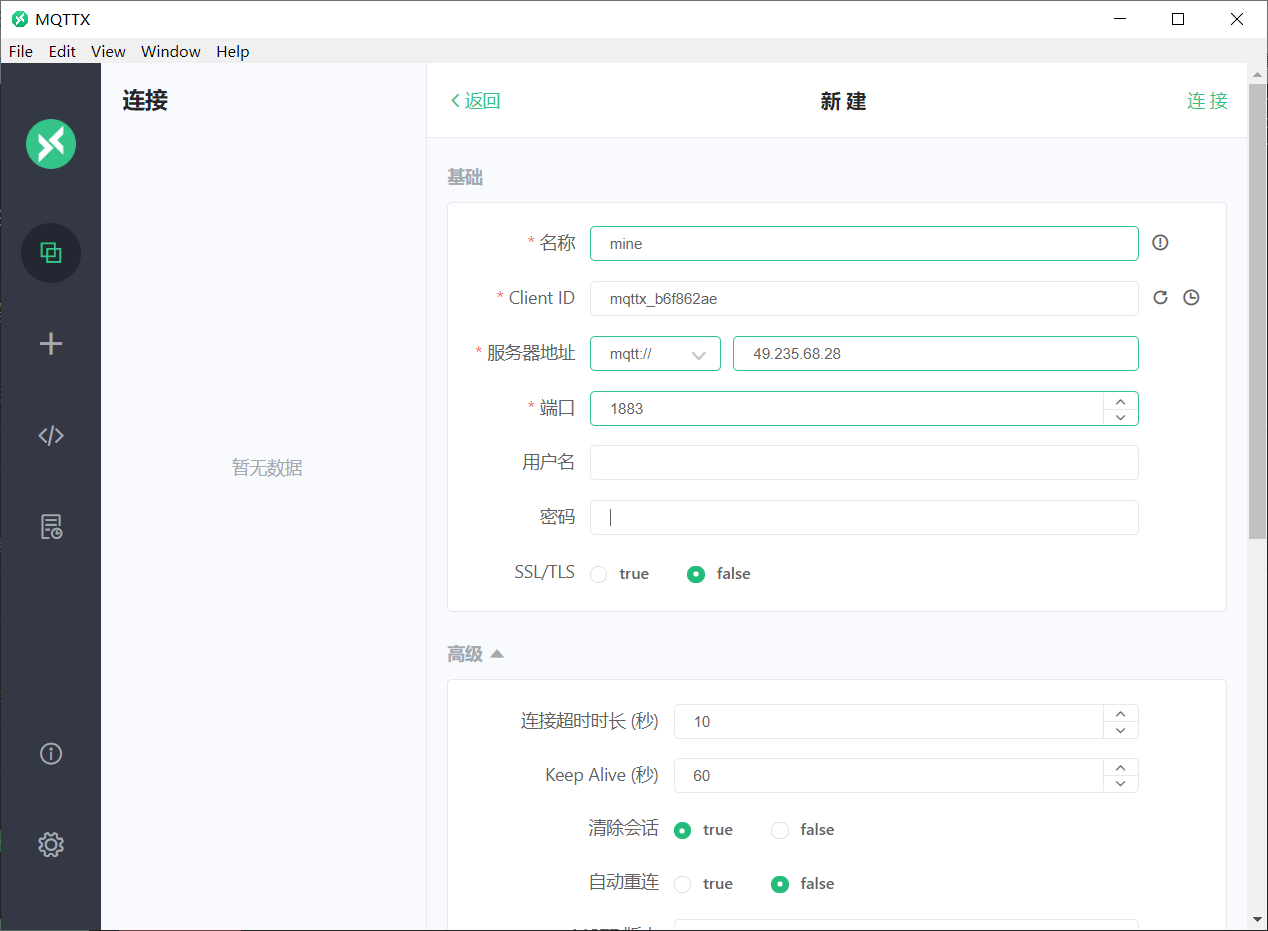Open the Settings gear icon
Viewport: 1268px width, 931px height.
pos(51,844)
